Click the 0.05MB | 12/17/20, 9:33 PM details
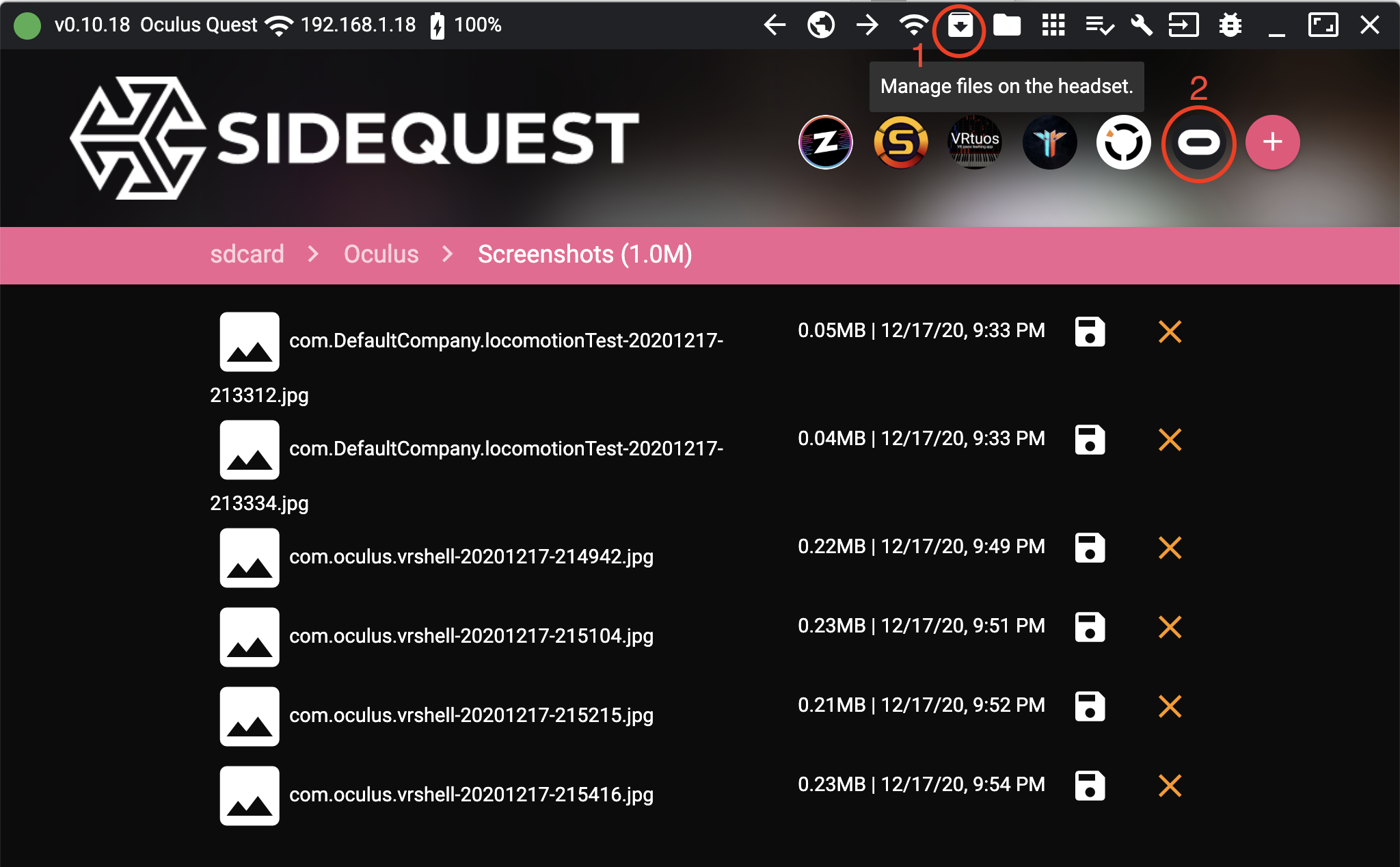 [921, 331]
